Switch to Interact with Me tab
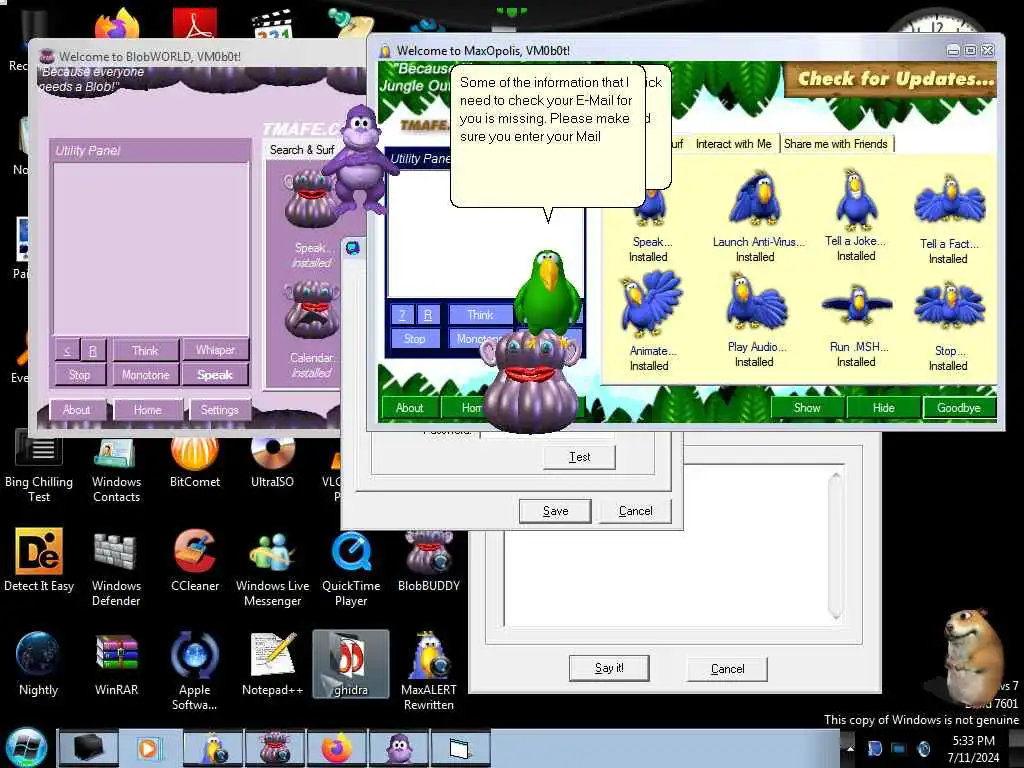Screen dimensions: 1024x768 click(x=733, y=144)
